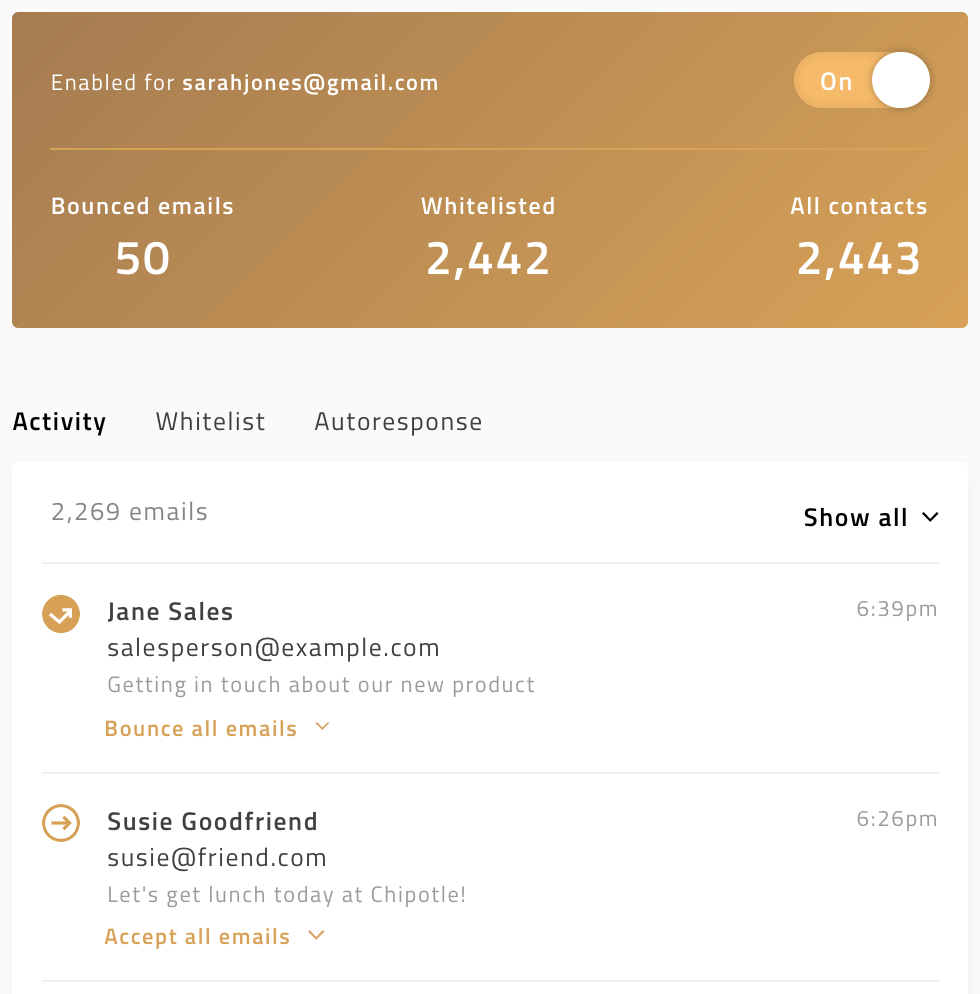This screenshot has width=980, height=994.
Task: Open the Chipotle lunch email preview
Action: [287, 894]
